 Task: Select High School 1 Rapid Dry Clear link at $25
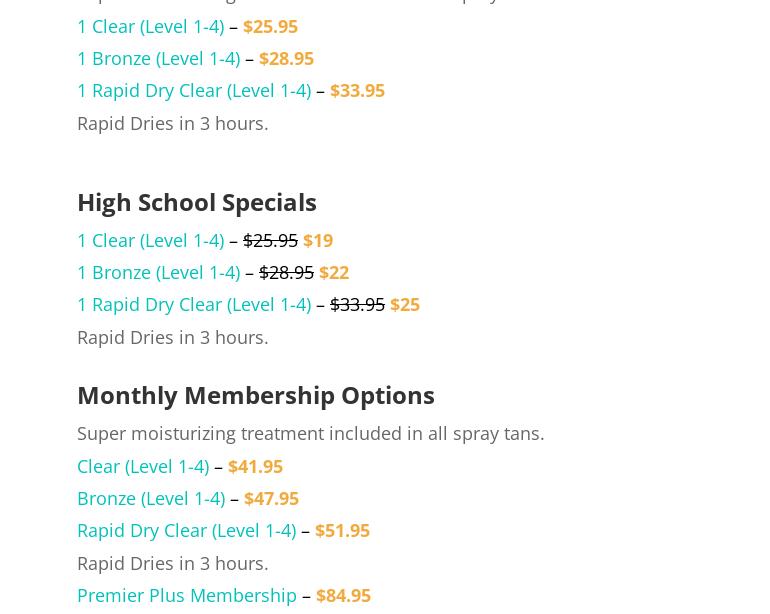(x=194, y=305)
